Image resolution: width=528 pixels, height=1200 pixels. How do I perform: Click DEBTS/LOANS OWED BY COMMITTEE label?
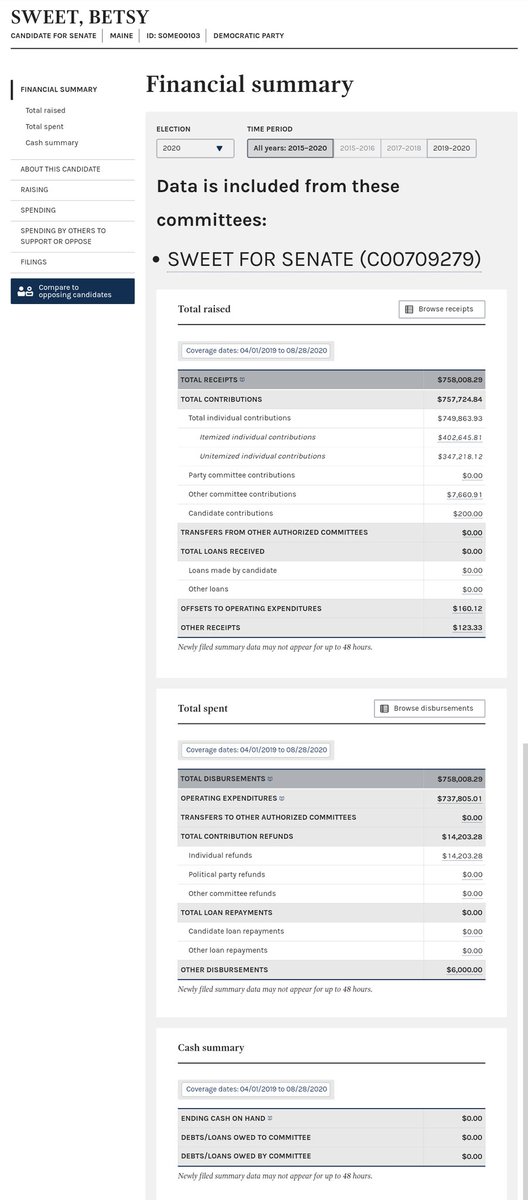pos(245,1156)
